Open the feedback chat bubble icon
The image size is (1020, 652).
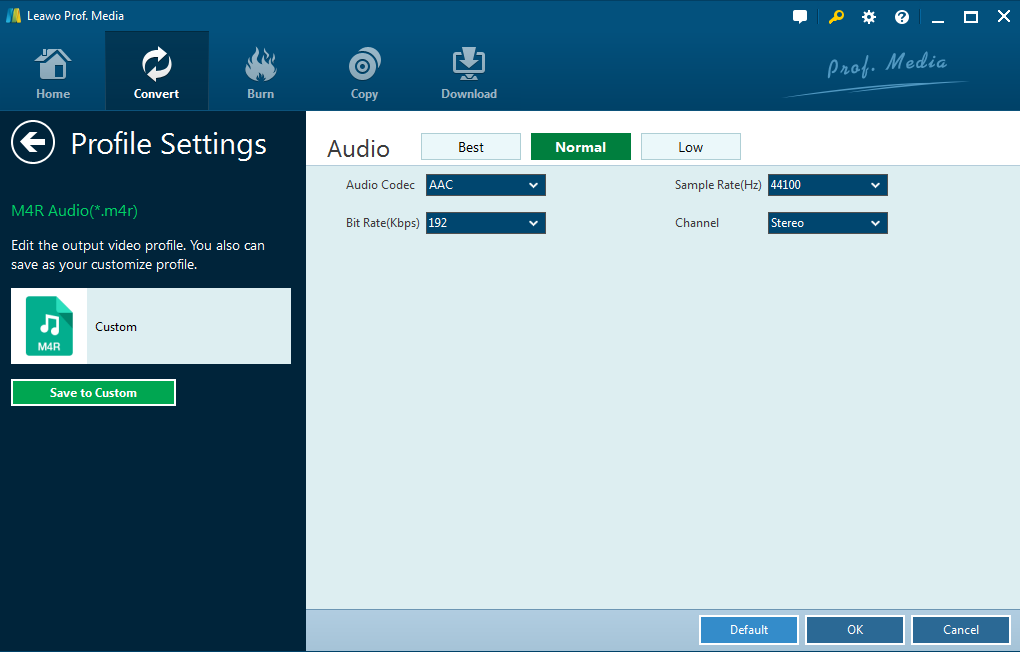pos(800,17)
